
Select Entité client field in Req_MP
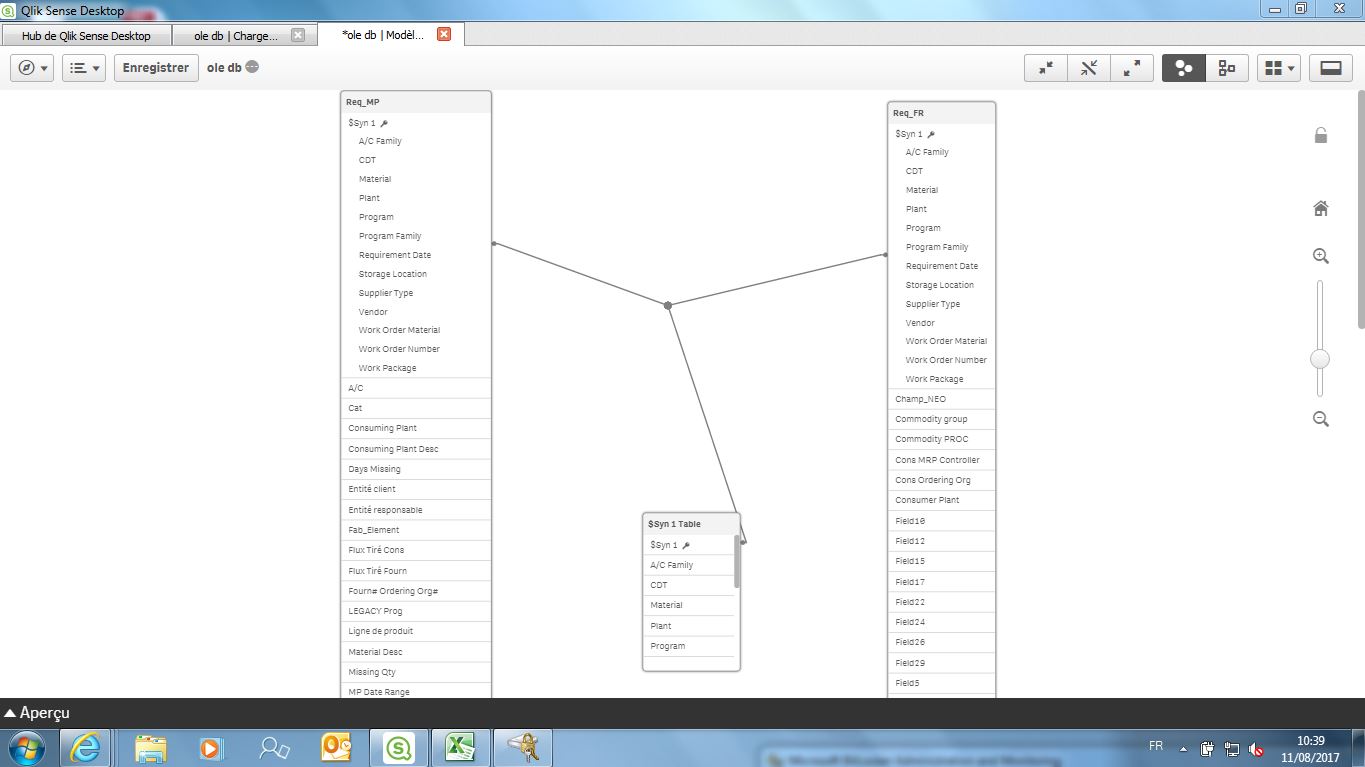(416, 489)
